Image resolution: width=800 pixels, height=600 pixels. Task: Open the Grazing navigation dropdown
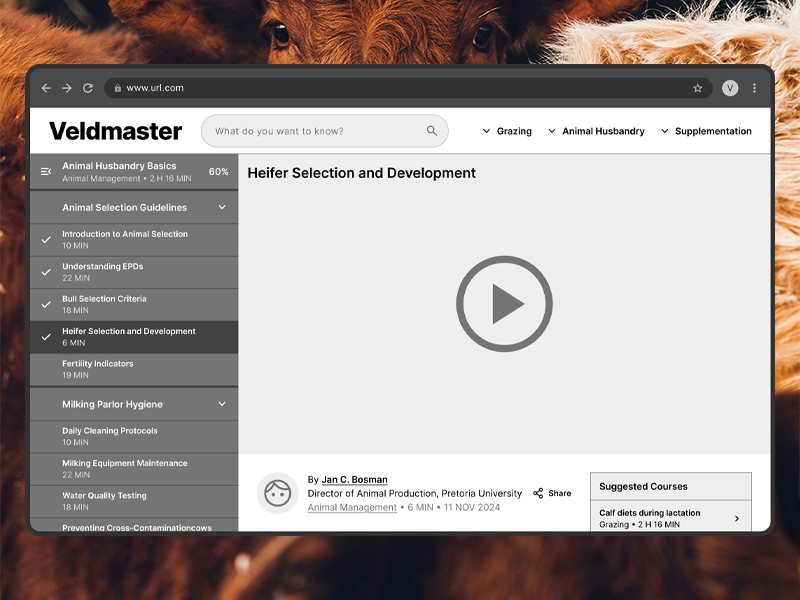(511, 131)
